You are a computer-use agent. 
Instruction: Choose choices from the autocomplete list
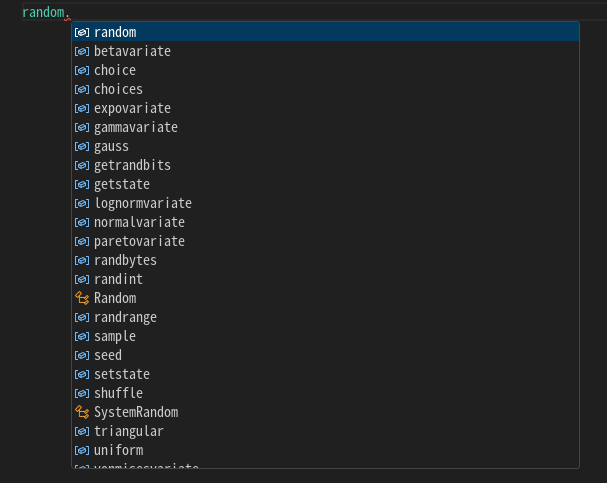(x=118, y=89)
